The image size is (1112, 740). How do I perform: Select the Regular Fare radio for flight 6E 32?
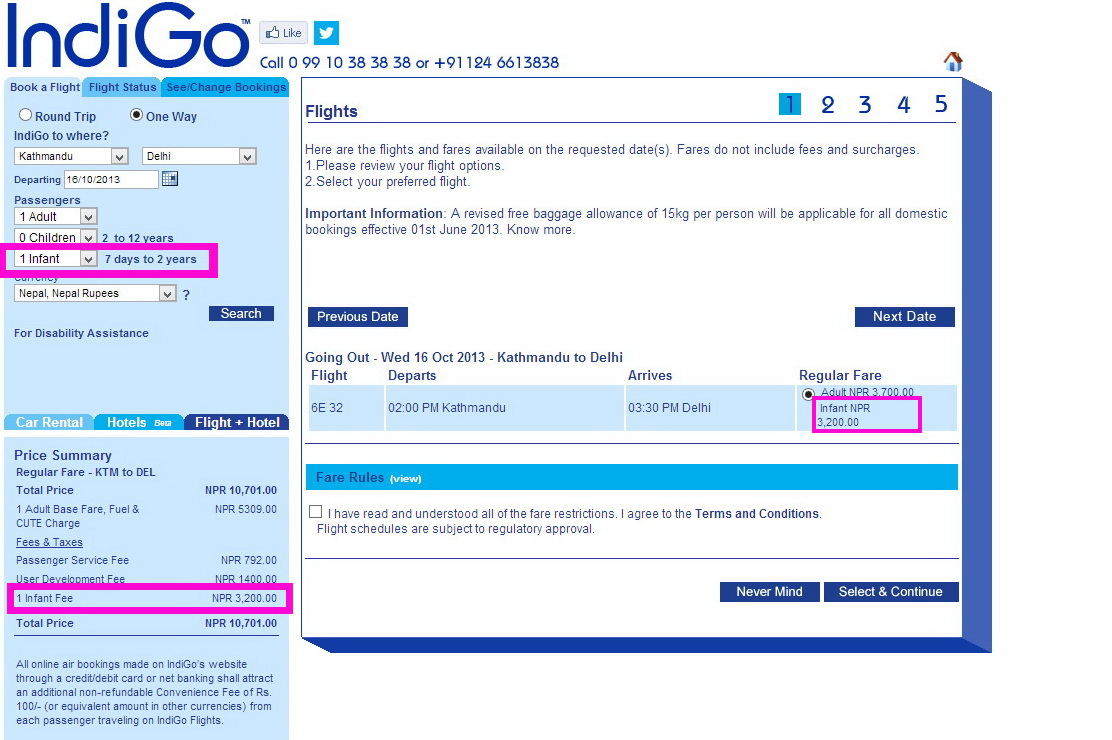[x=808, y=394]
